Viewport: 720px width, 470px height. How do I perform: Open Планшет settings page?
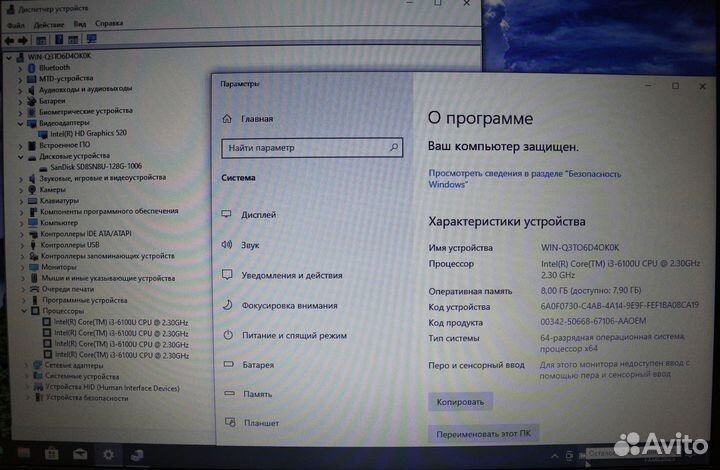point(261,423)
